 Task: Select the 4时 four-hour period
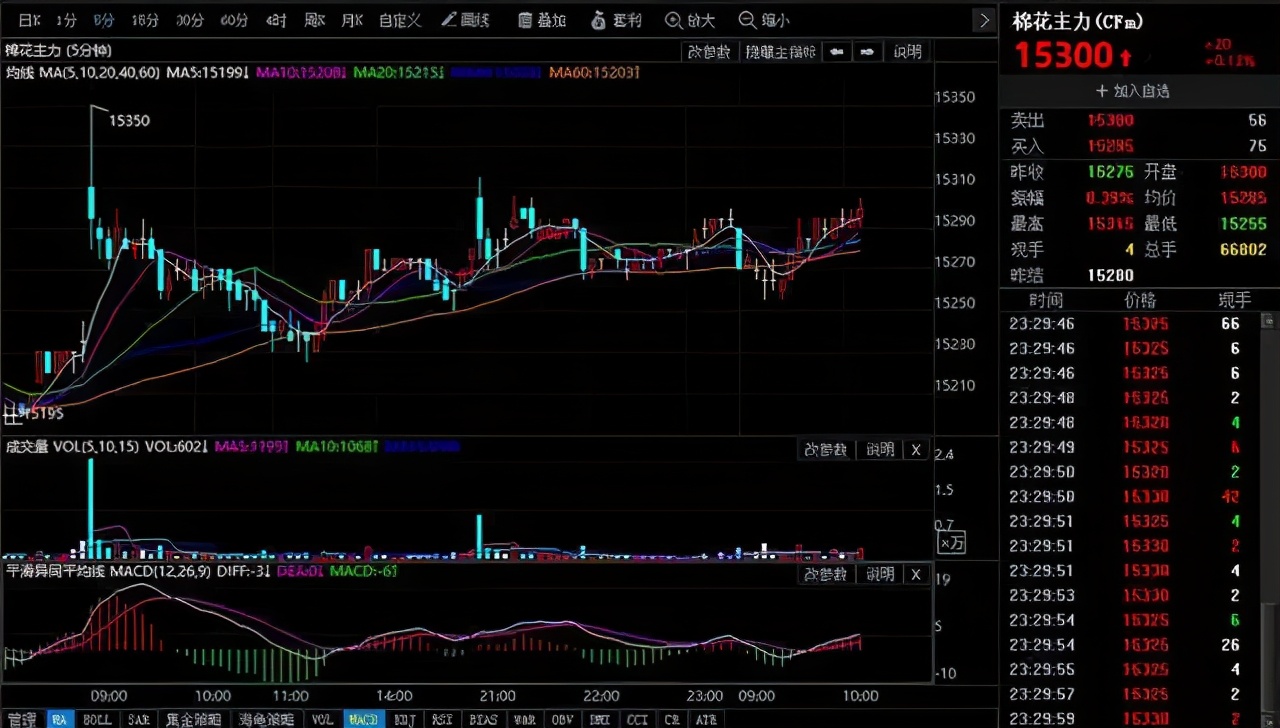click(x=273, y=19)
